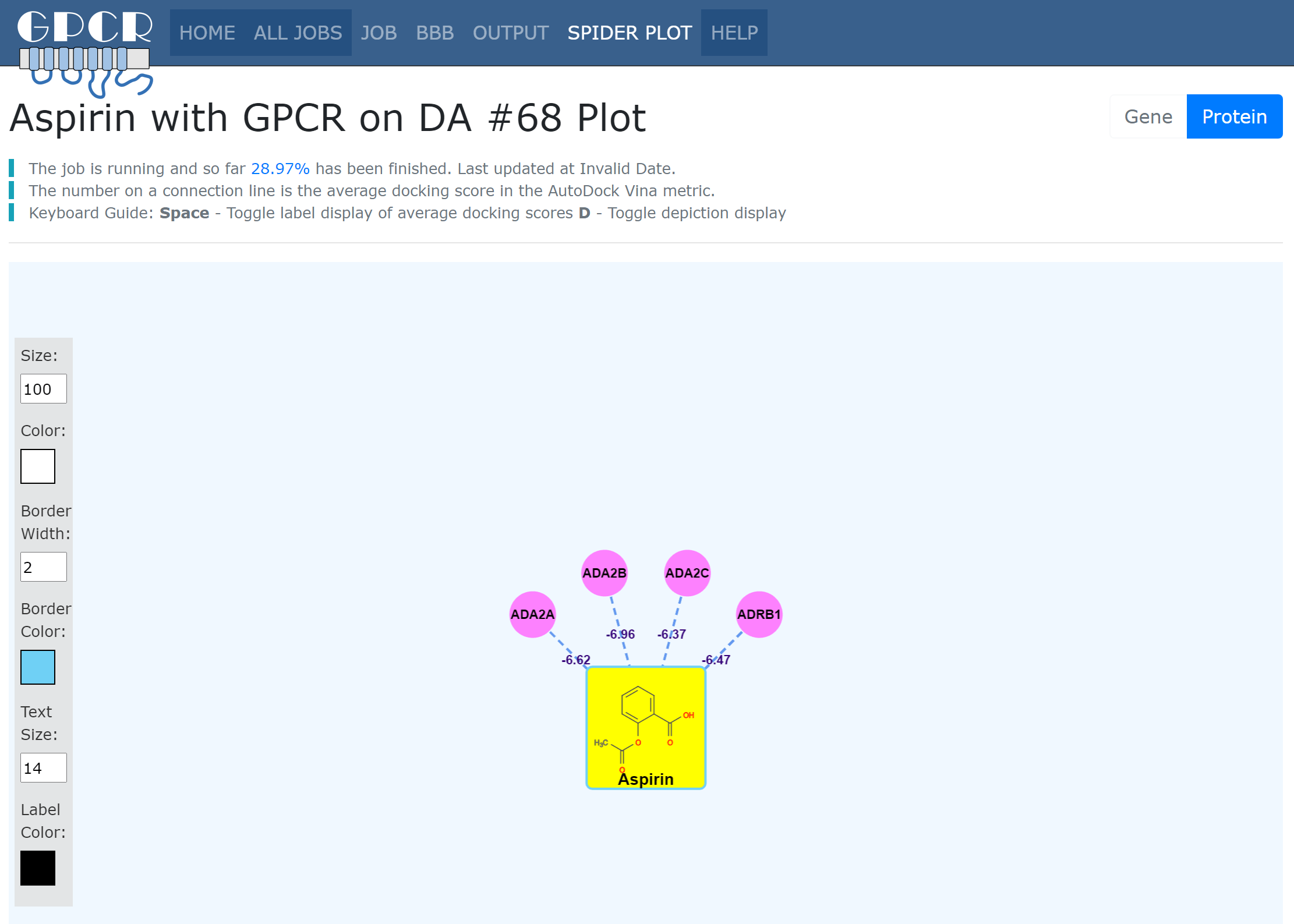Open the black Label Color swatch

[38, 868]
